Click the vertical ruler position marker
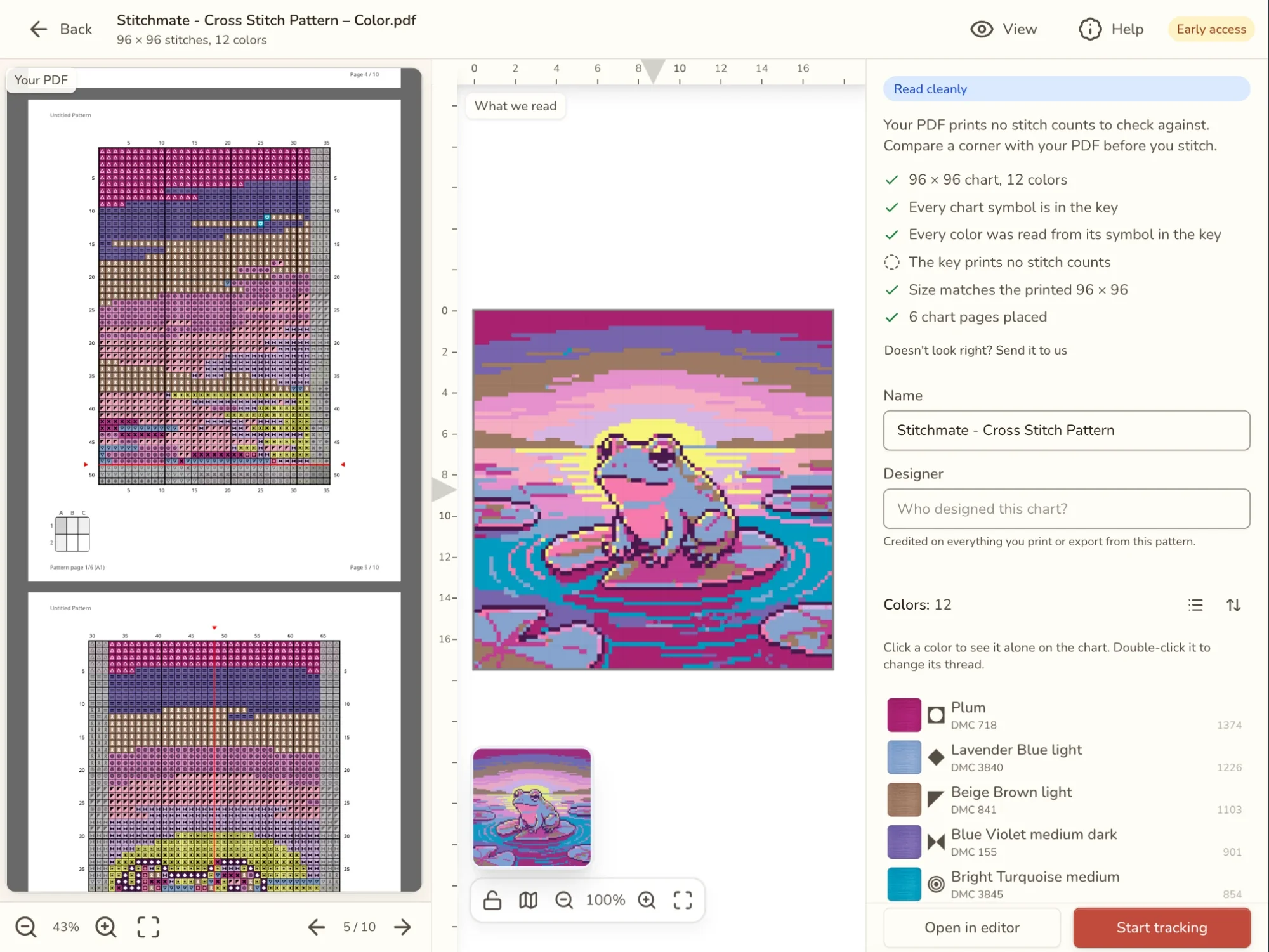Screen dimensions: 1269x952 444,490
